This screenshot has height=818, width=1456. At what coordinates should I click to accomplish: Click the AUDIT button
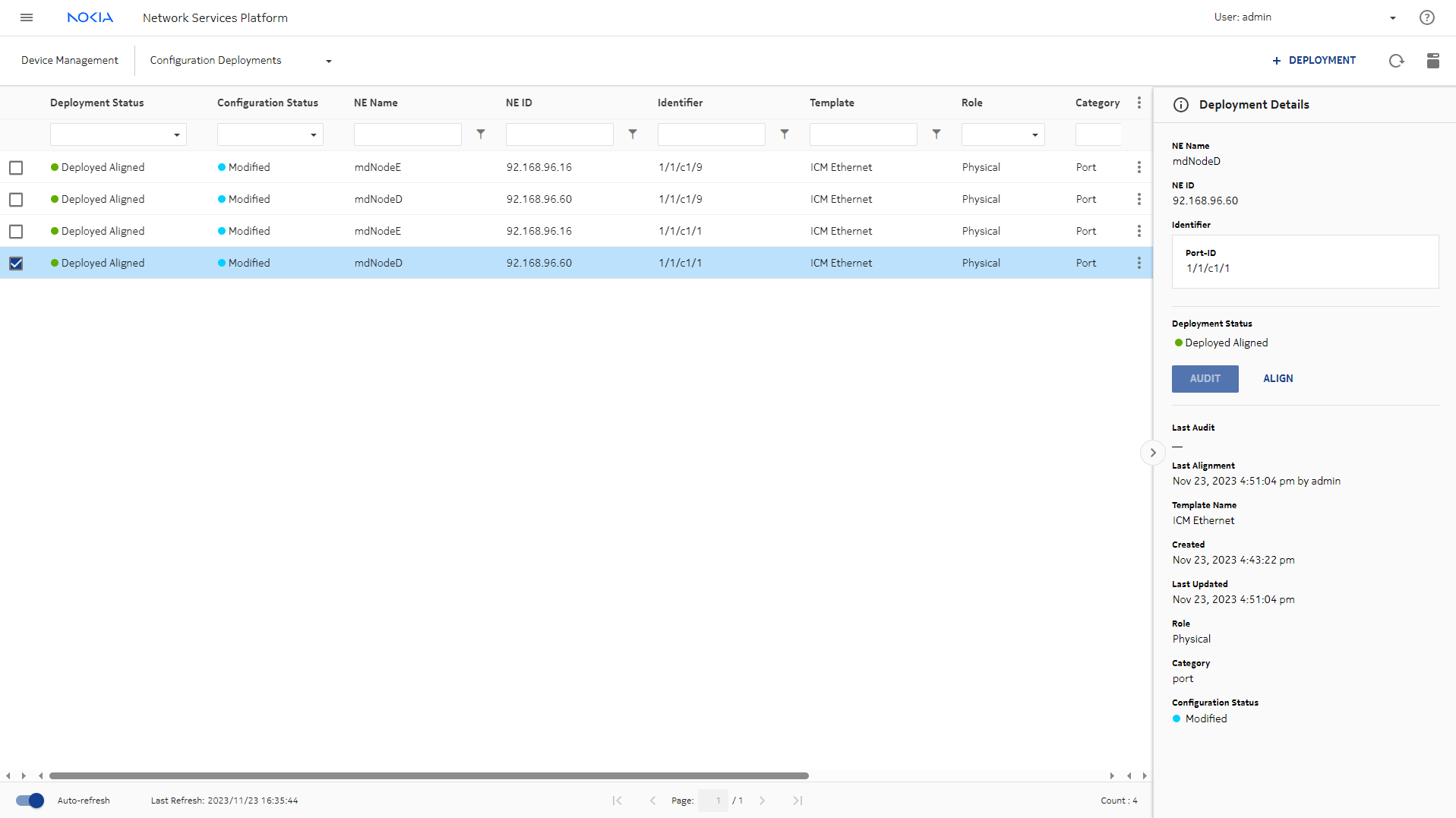pos(1205,379)
